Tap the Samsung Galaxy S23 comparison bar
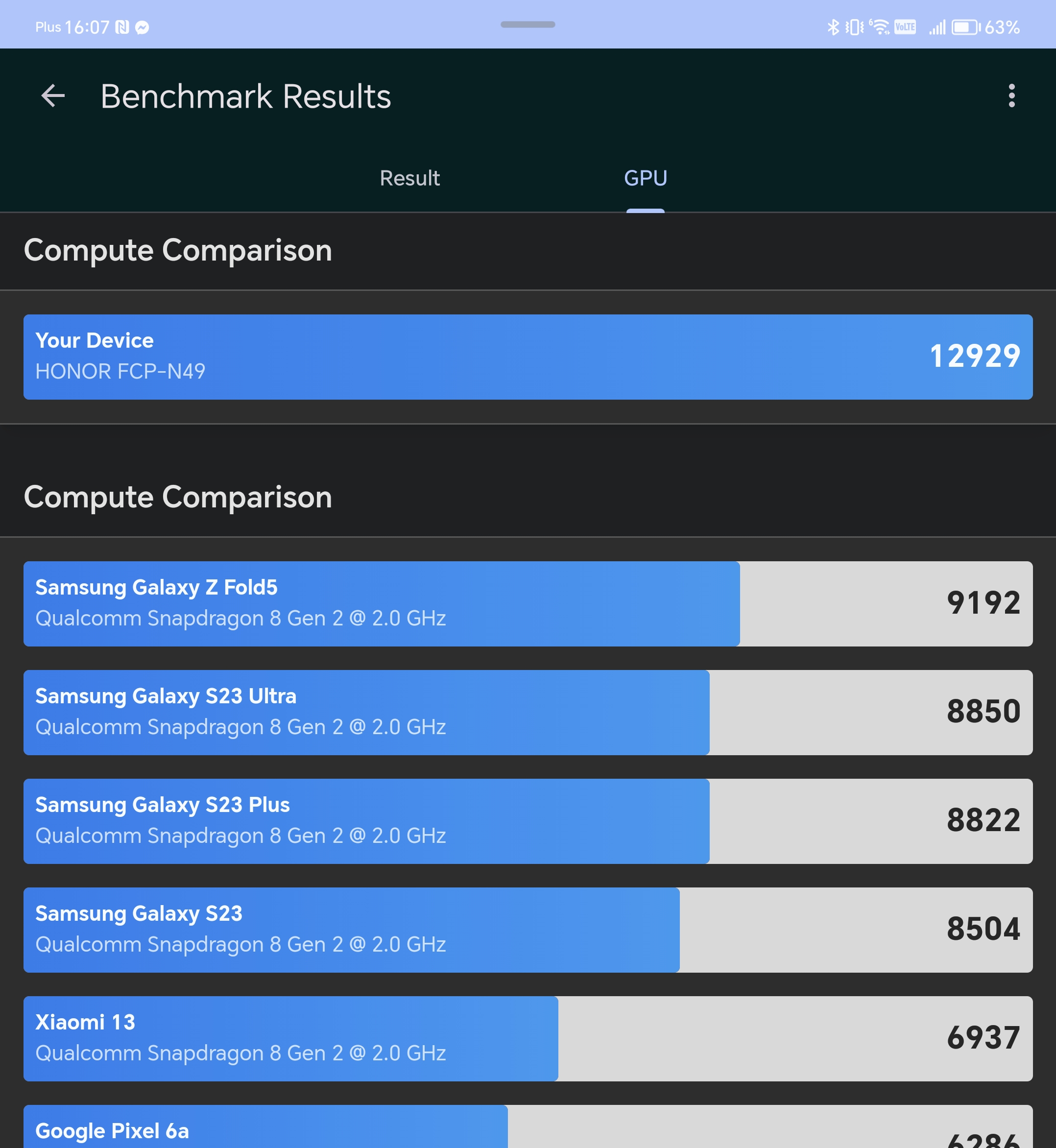1056x1148 pixels. point(528,930)
